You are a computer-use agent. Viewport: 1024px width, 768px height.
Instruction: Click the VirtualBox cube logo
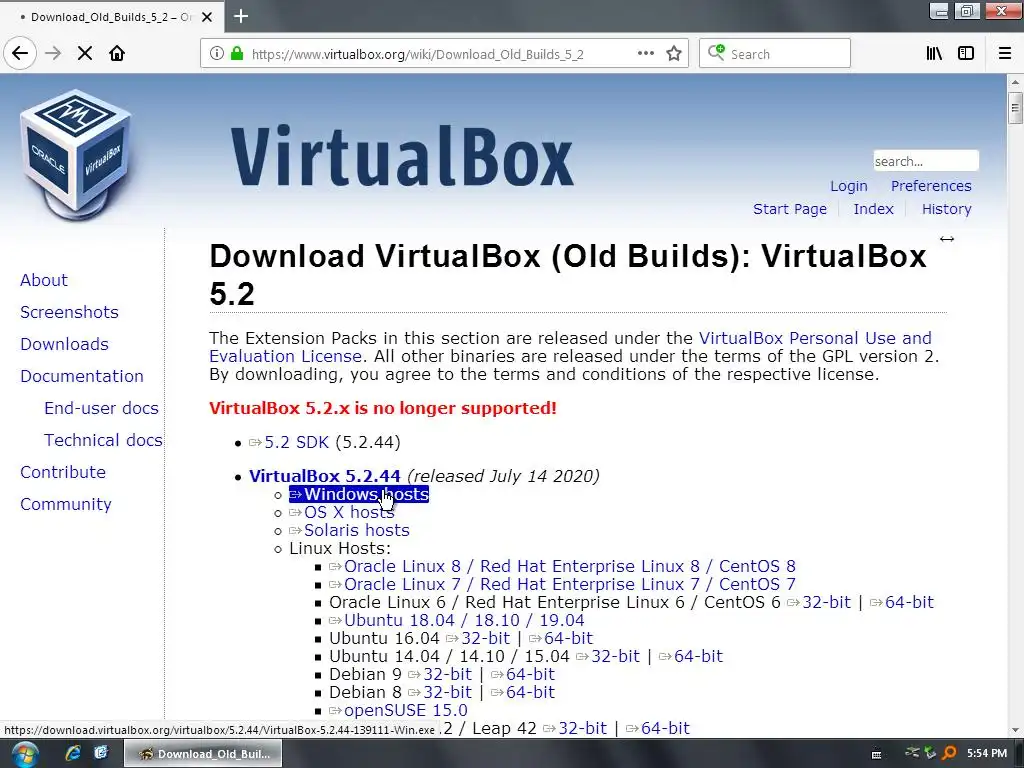76,155
